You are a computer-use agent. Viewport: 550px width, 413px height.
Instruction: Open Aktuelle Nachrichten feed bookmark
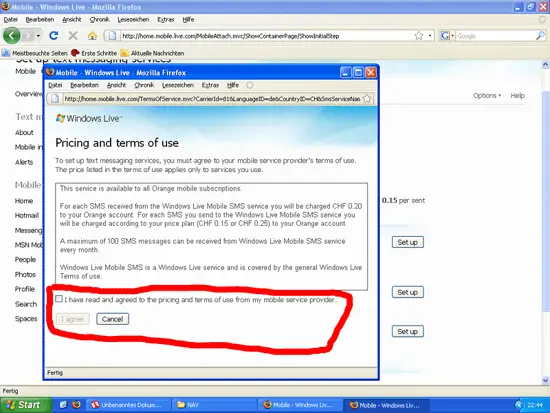[152, 53]
